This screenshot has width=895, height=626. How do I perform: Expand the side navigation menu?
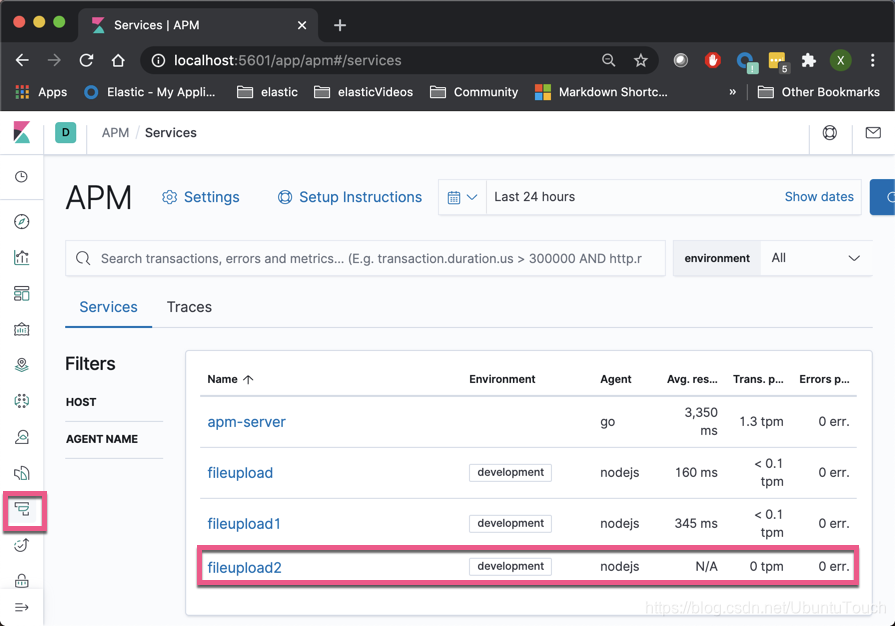coord(22,607)
